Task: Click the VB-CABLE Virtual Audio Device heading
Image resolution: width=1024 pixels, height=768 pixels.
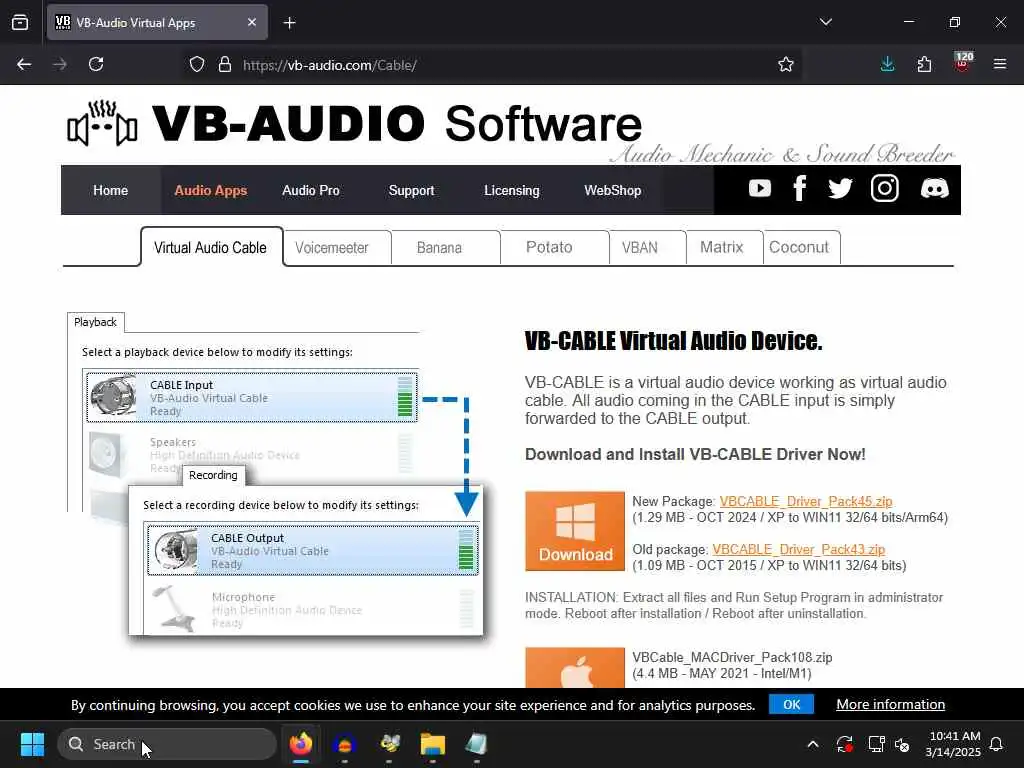Action: click(x=673, y=340)
